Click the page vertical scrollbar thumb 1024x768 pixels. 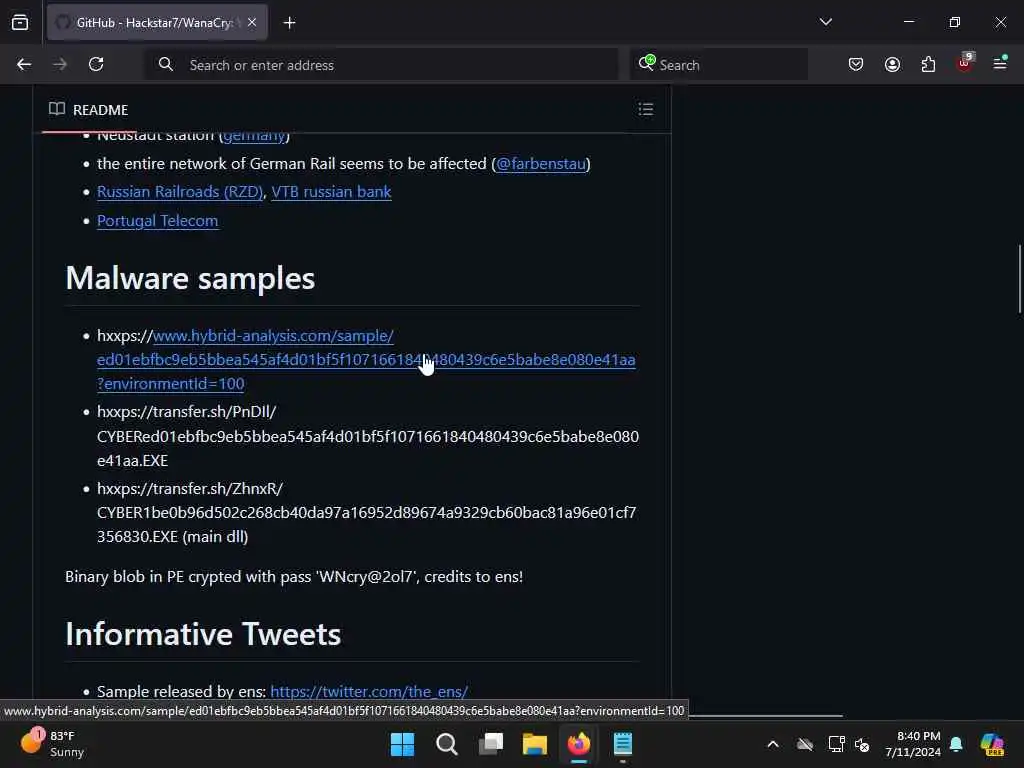coord(1019,279)
